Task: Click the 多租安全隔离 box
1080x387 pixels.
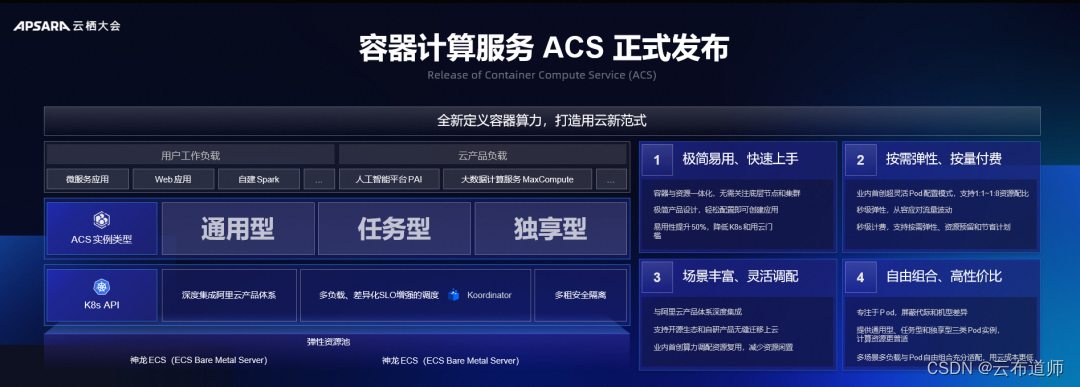Action: (581, 295)
